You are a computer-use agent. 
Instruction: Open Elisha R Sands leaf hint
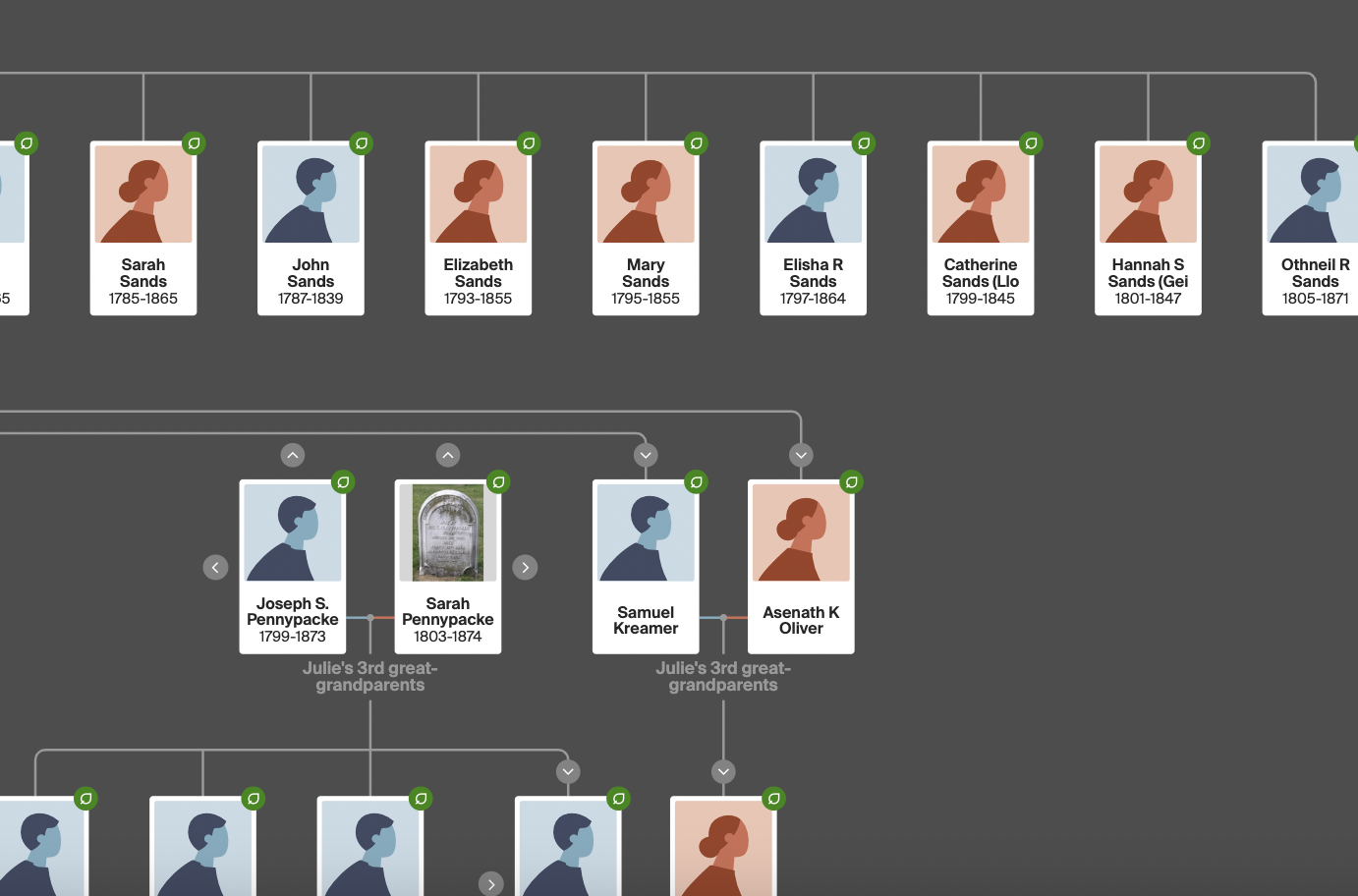coord(864,143)
